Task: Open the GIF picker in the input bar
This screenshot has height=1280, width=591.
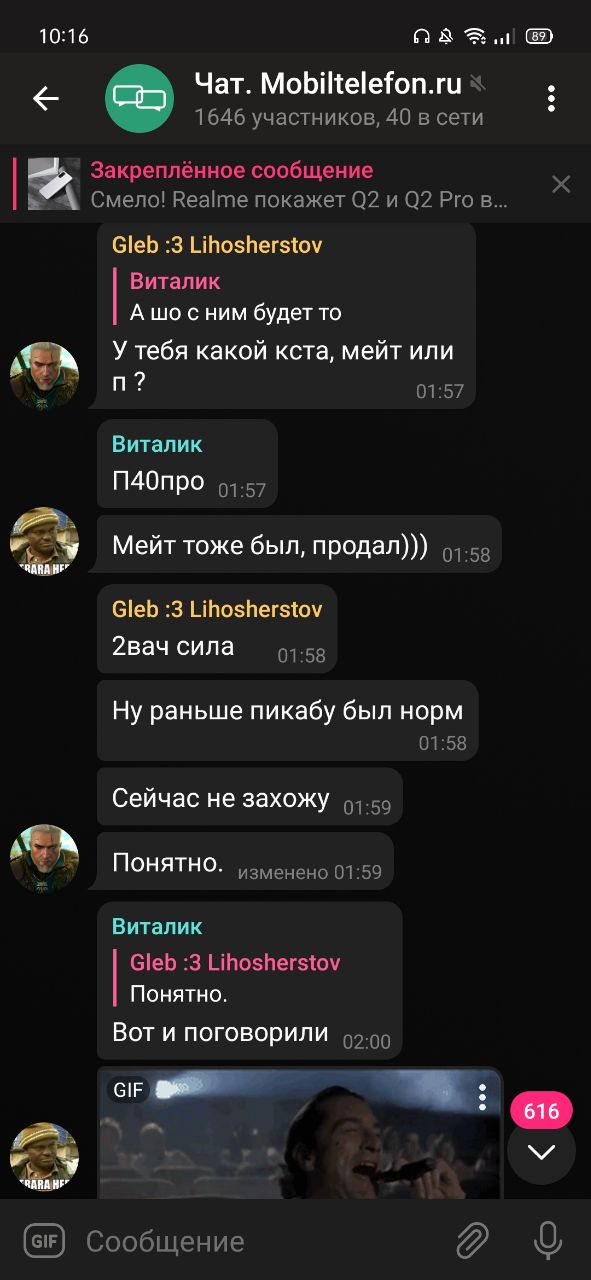Action: (x=44, y=1241)
